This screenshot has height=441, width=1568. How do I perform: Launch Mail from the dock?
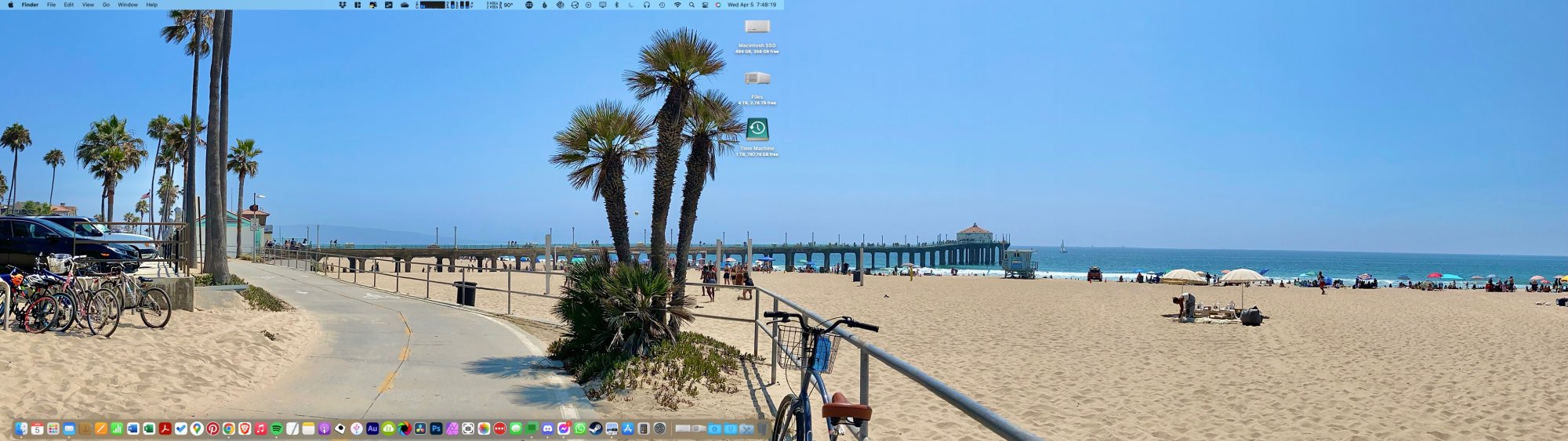[69, 428]
